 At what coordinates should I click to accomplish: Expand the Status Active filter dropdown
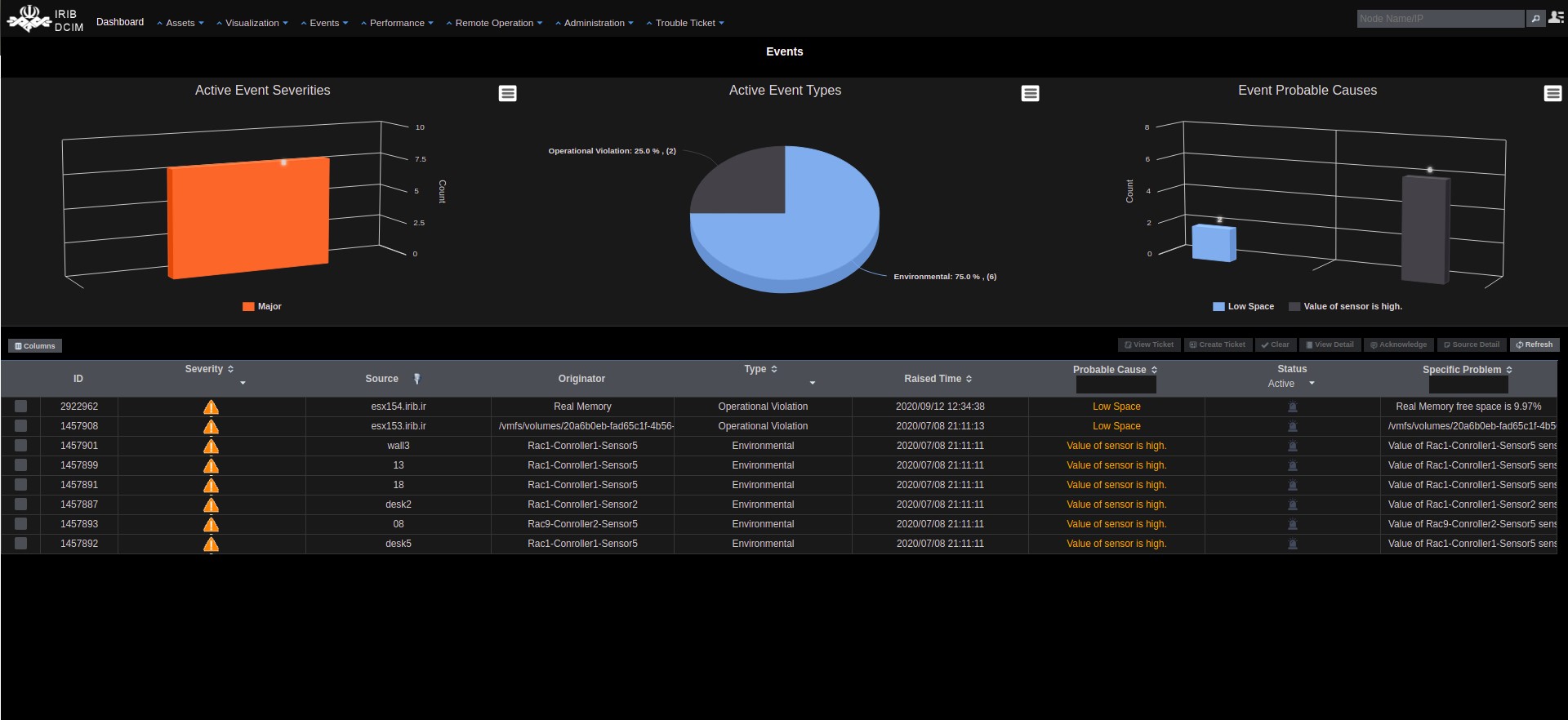pos(1312,384)
